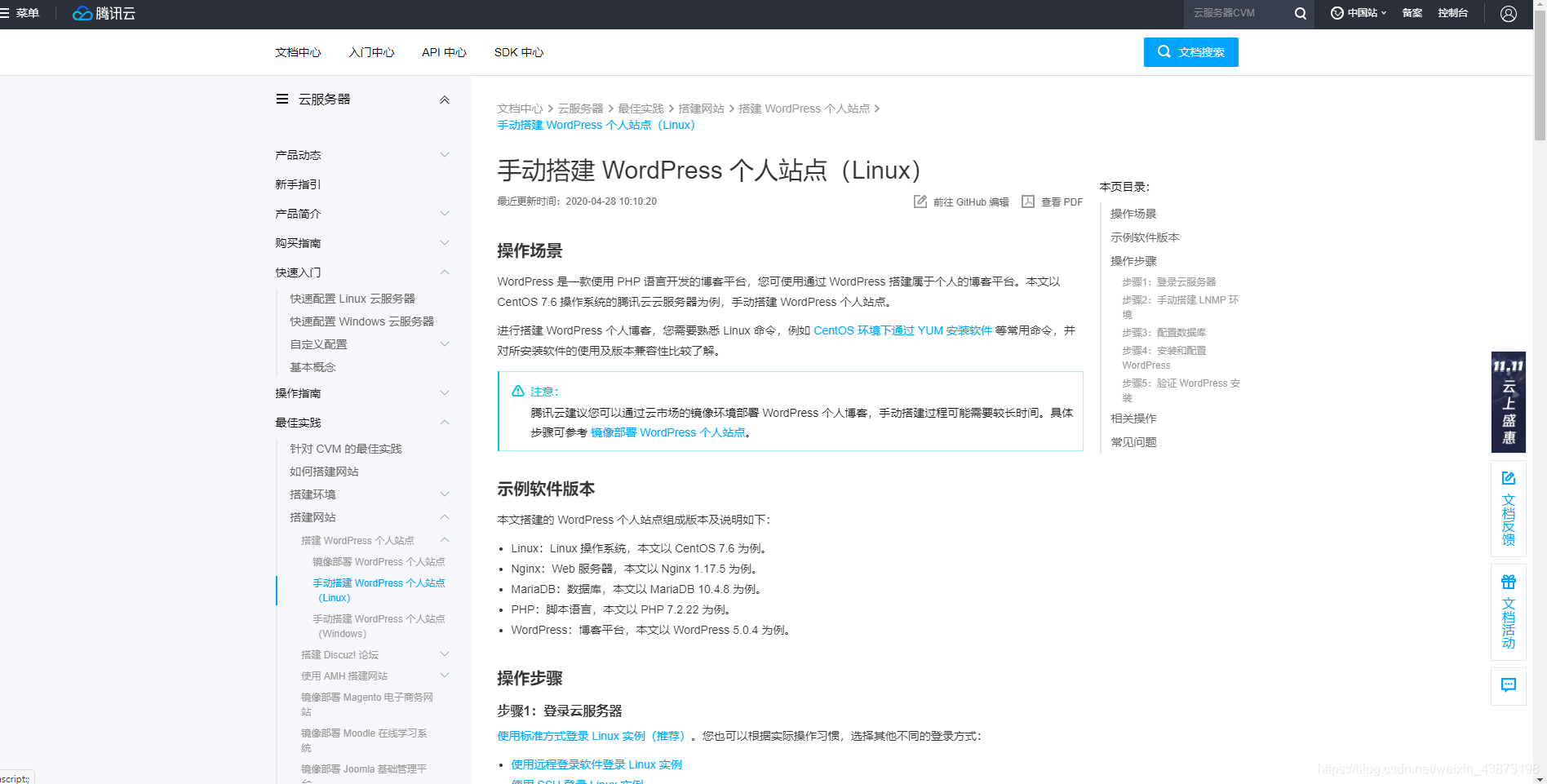This screenshot has height=784, width=1547.
Task: Click the 云服务器 breadcrumb link
Action: [x=580, y=109]
